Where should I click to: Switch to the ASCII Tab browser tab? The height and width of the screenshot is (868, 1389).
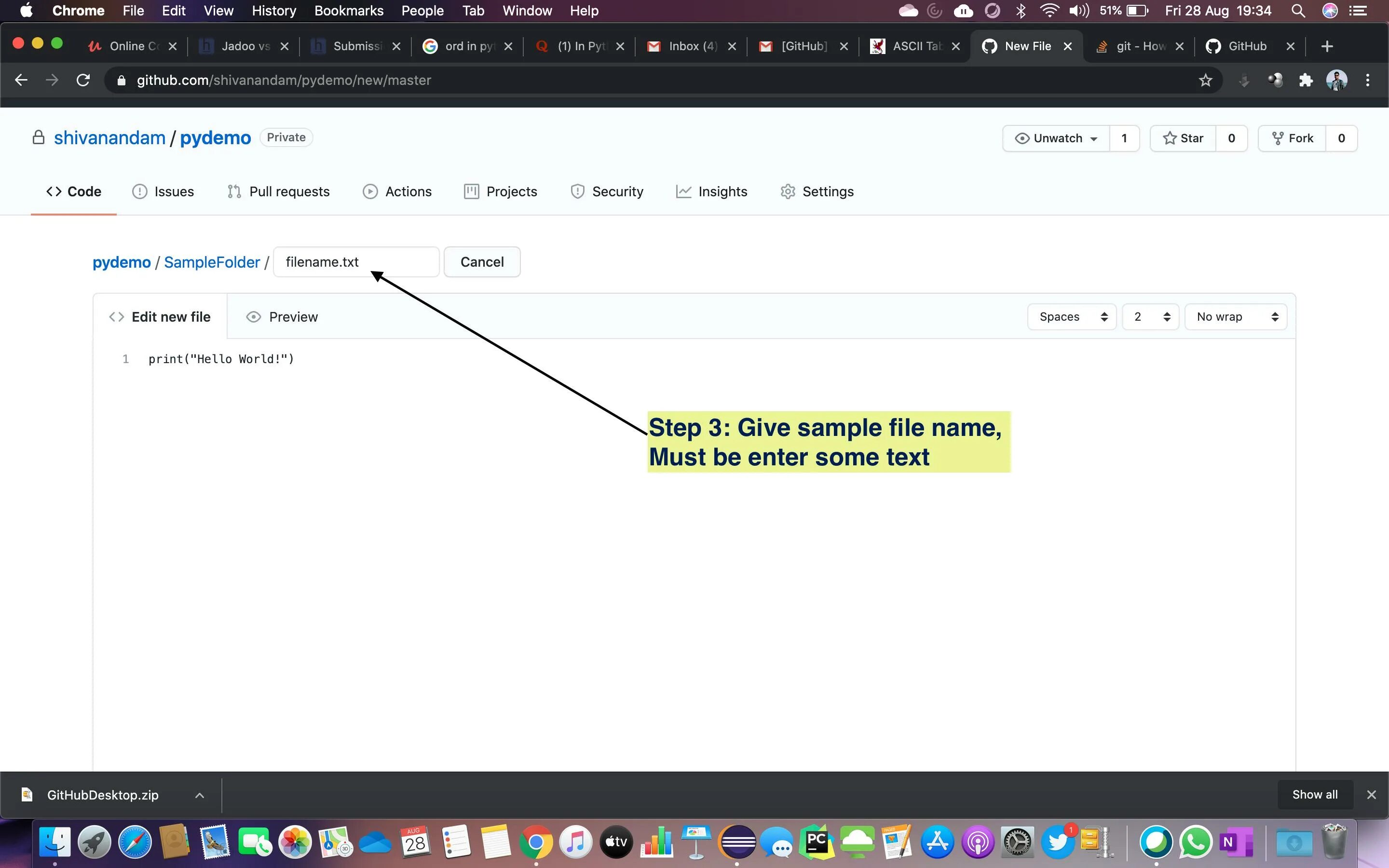pyautogui.click(x=916, y=46)
